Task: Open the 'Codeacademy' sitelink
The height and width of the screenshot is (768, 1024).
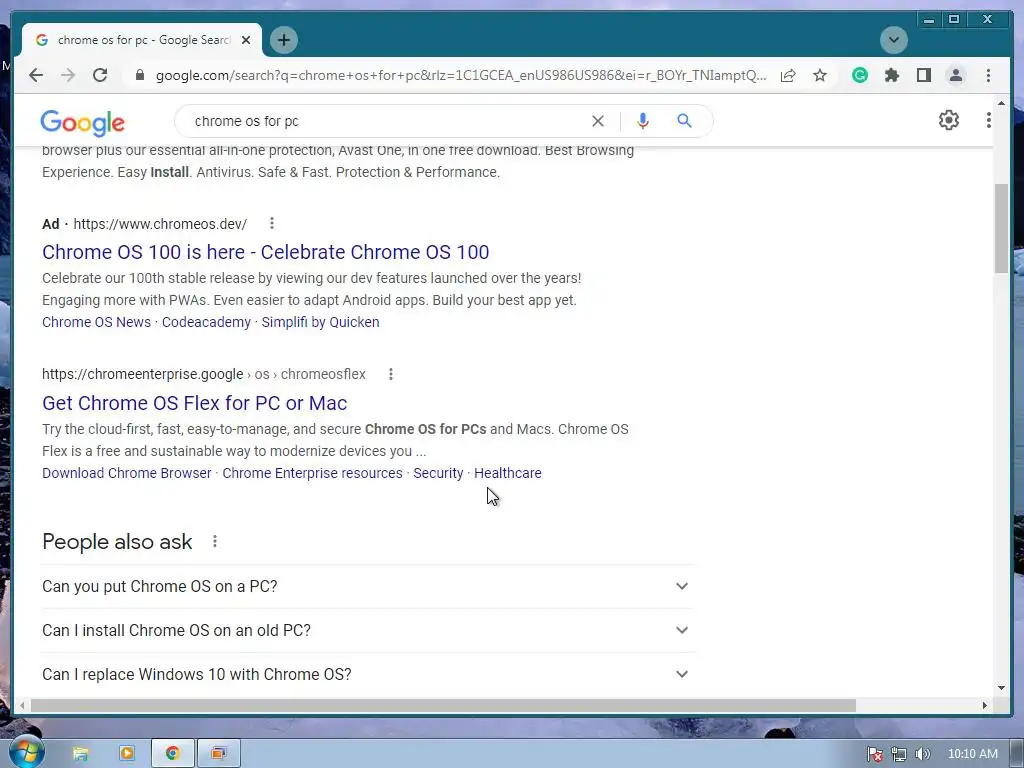Action: 206,322
